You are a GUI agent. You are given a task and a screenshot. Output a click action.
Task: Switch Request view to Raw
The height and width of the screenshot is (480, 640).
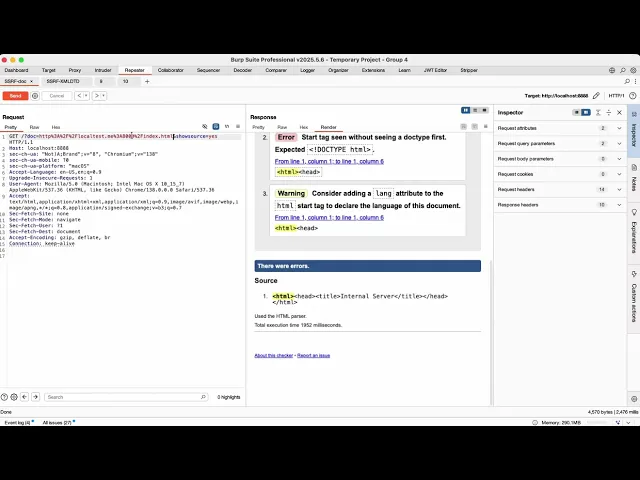34,127
